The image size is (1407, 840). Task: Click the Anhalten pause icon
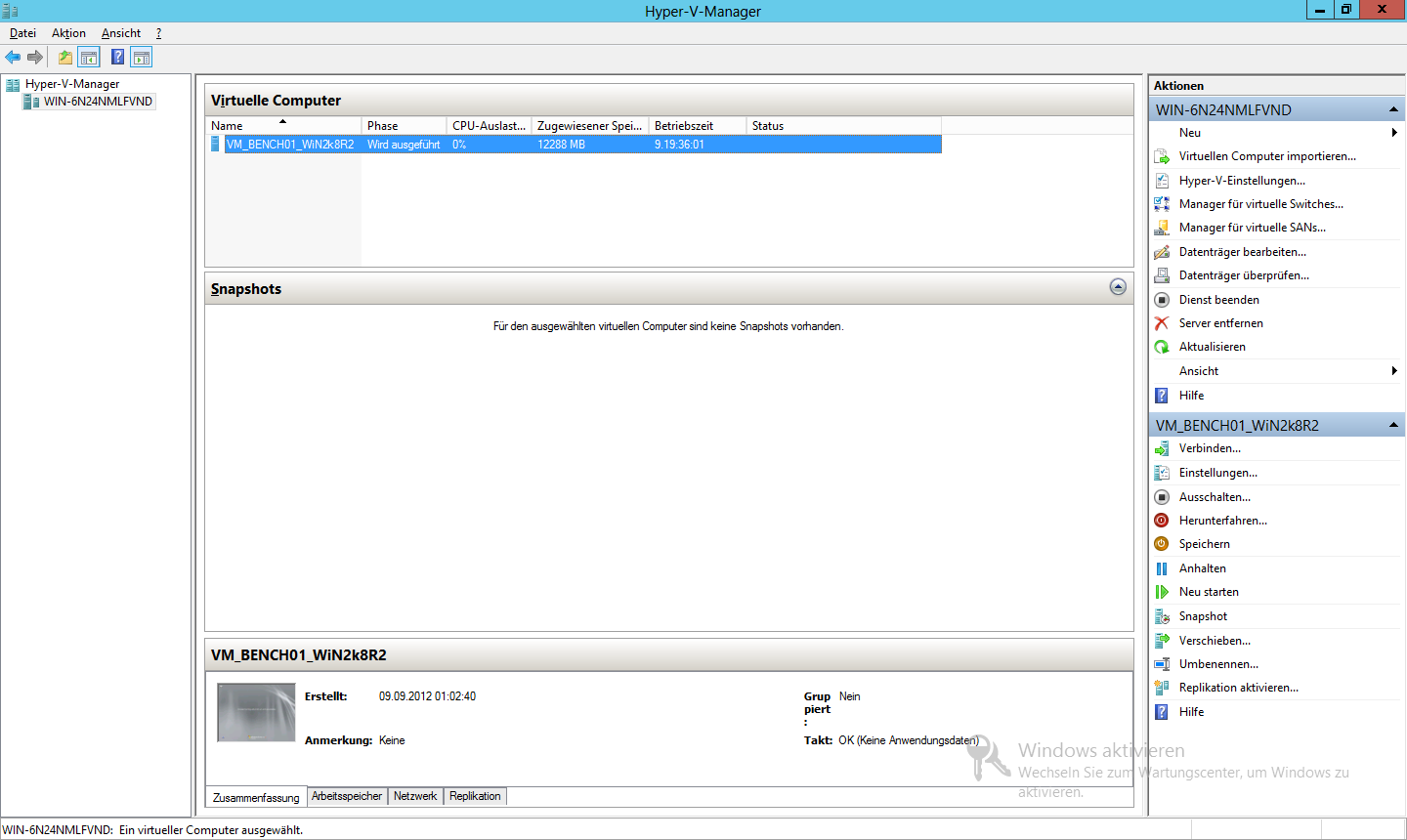click(1162, 568)
